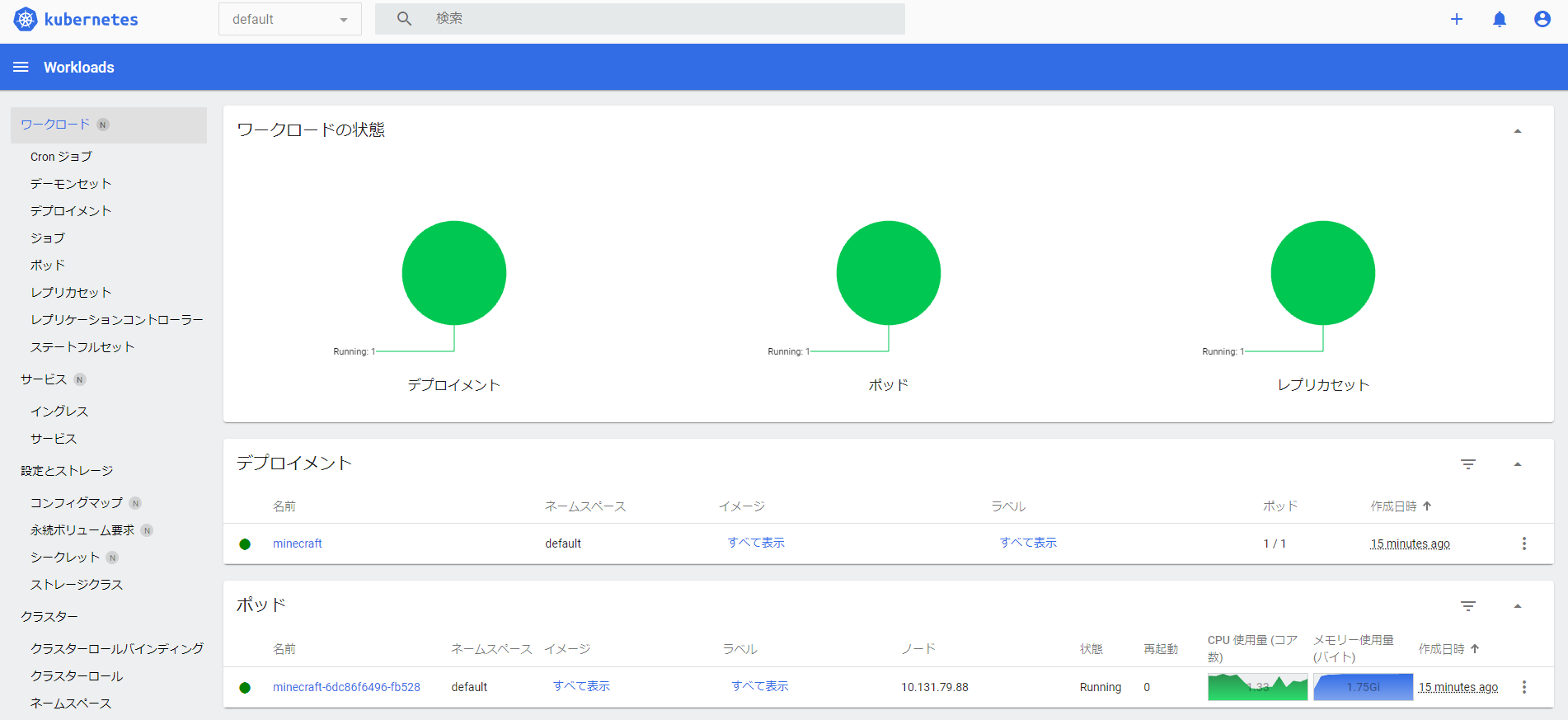Sort deployments by 作成日時 column header
1568x720 pixels.
tap(1393, 506)
